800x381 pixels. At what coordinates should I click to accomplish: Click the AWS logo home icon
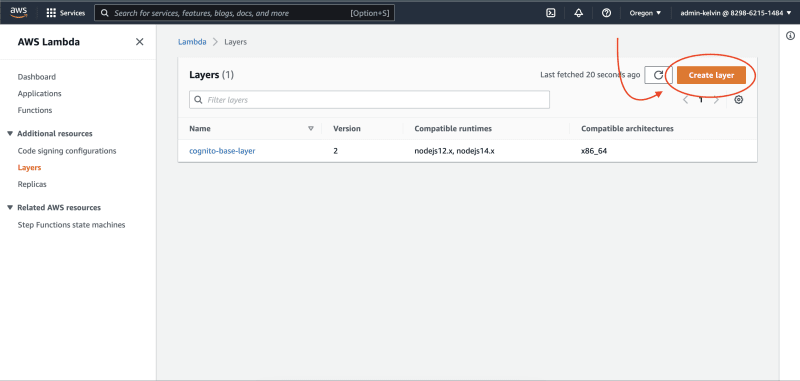[x=19, y=13]
